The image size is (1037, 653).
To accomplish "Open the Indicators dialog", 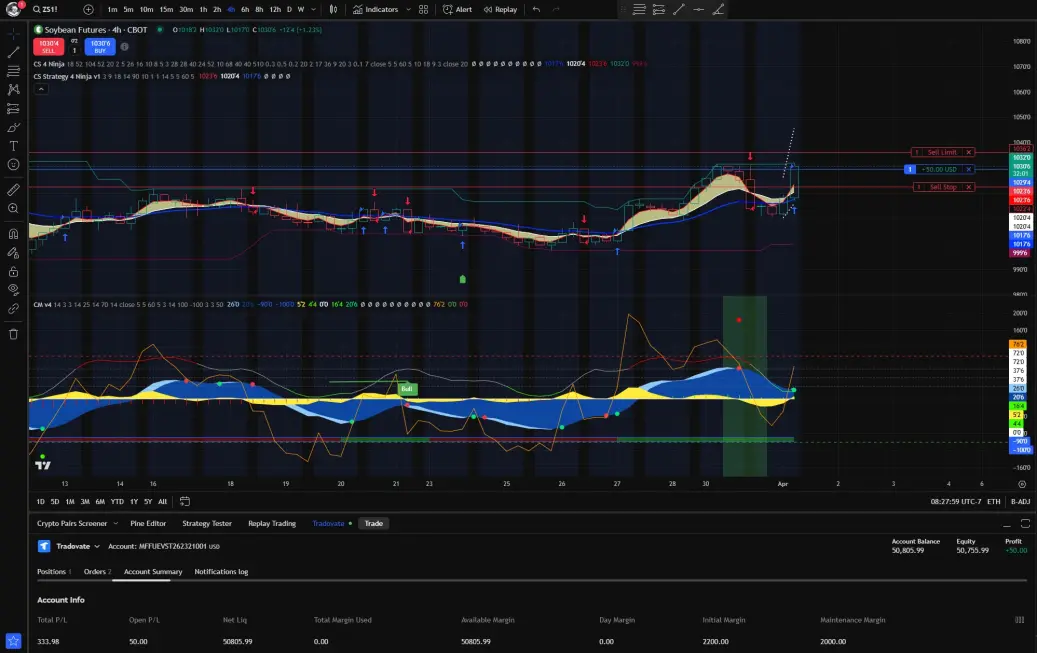I will click(376, 9).
